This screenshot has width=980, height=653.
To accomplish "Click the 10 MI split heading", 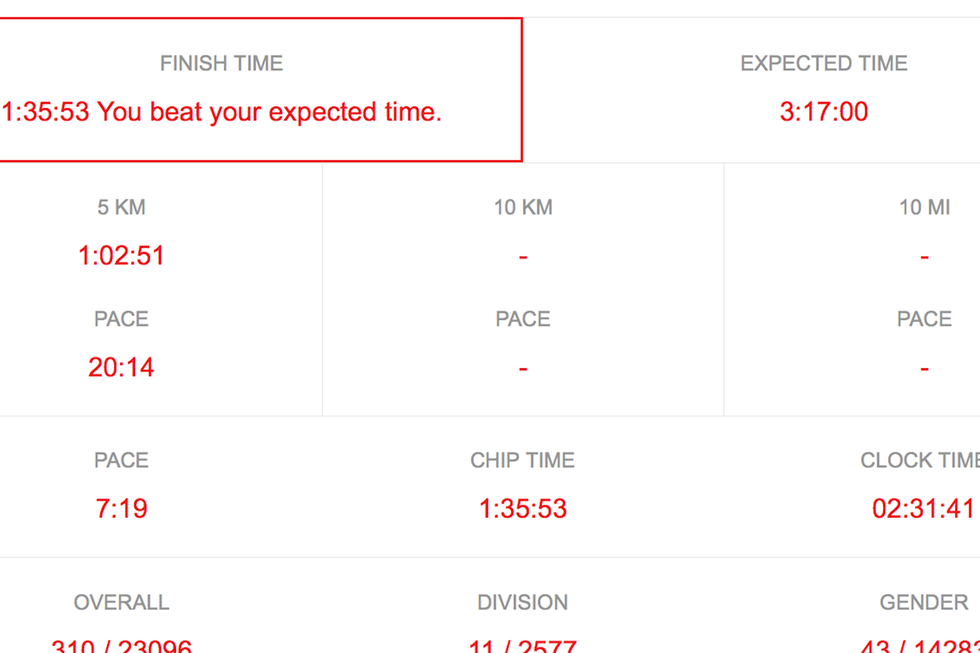I will (x=924, y=207).
